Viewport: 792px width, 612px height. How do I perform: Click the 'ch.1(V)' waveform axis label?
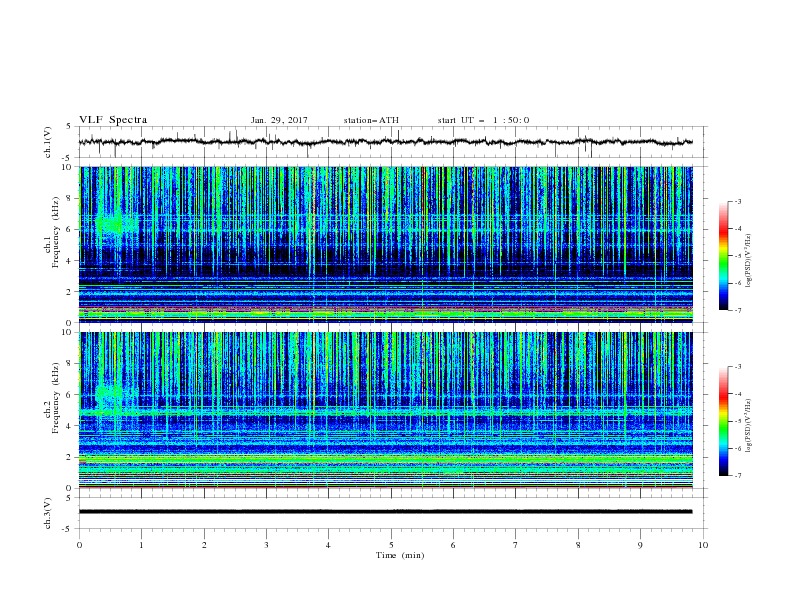tap(48, 142)
